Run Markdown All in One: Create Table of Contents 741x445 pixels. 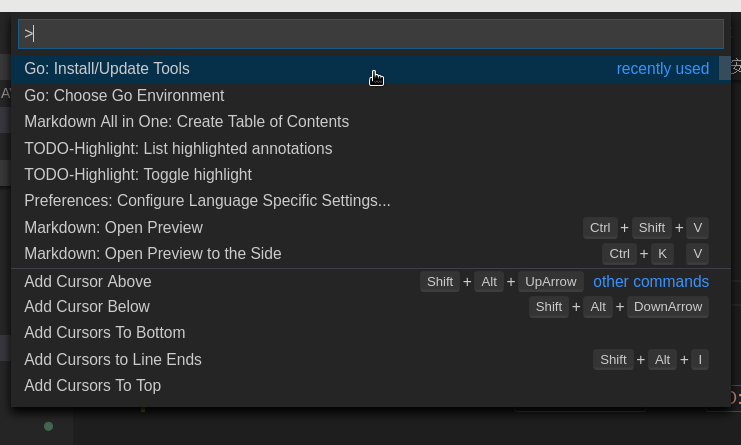pyautogui.click(x=365, y=122)
